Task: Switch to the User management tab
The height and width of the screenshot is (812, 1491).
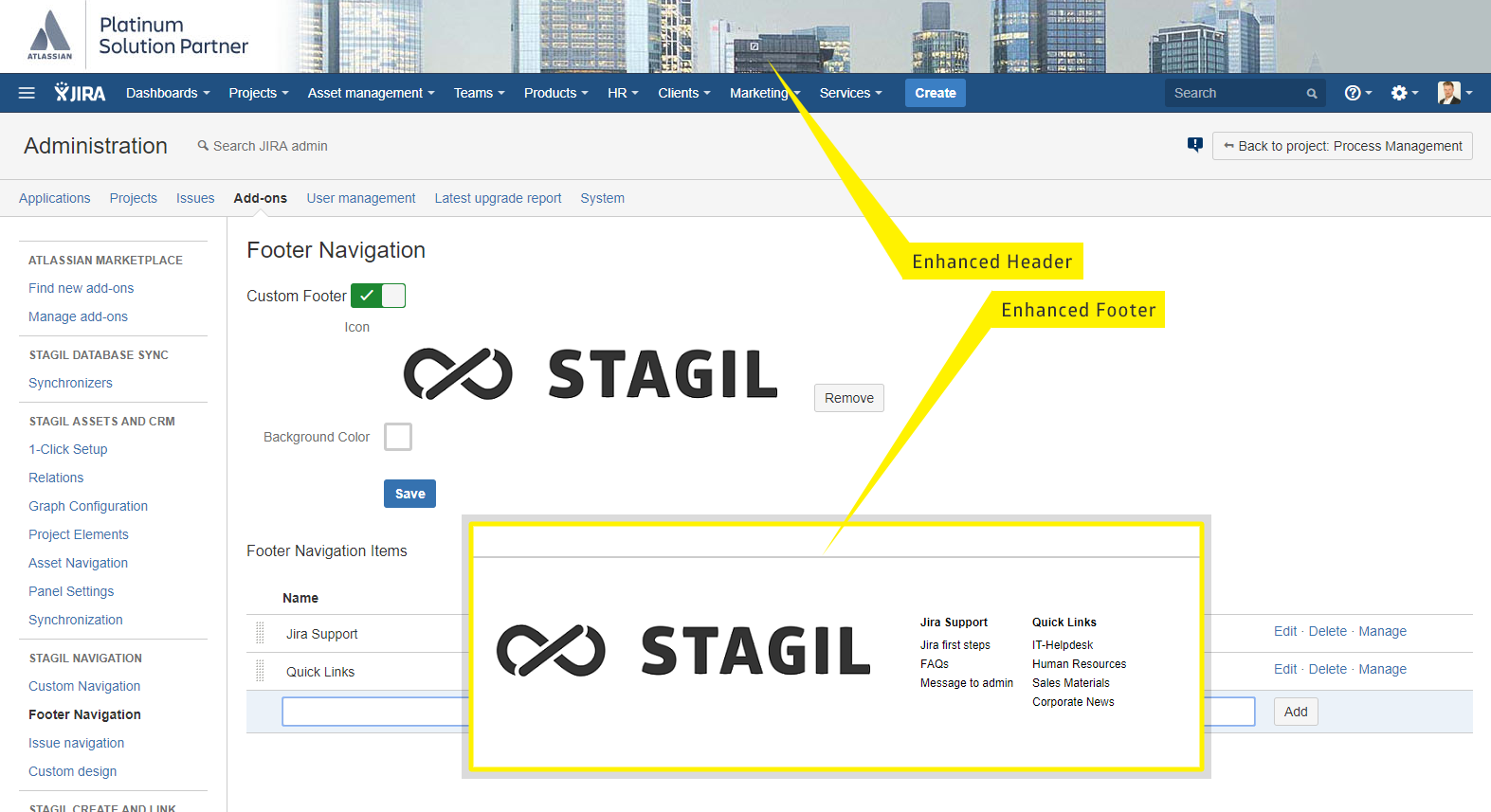Action: point(361,198)
